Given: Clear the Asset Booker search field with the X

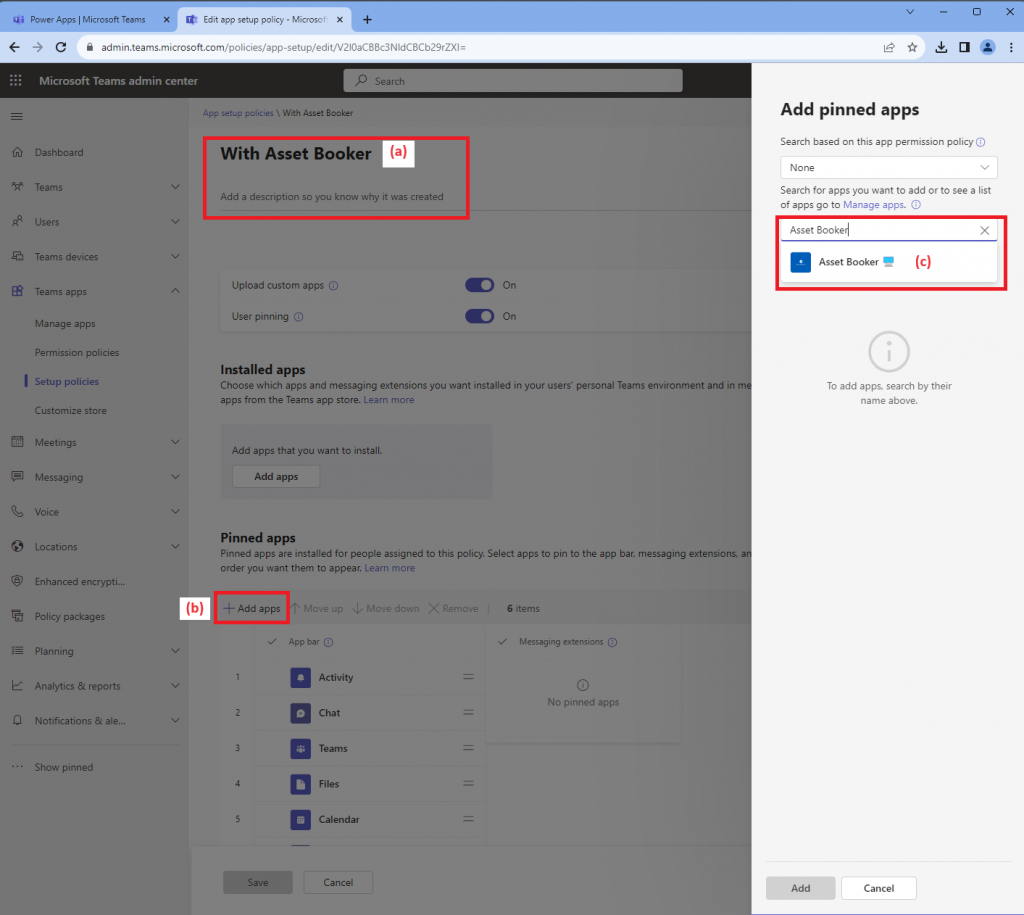Looking at the screenshot, I should click(x=985, y=230).
